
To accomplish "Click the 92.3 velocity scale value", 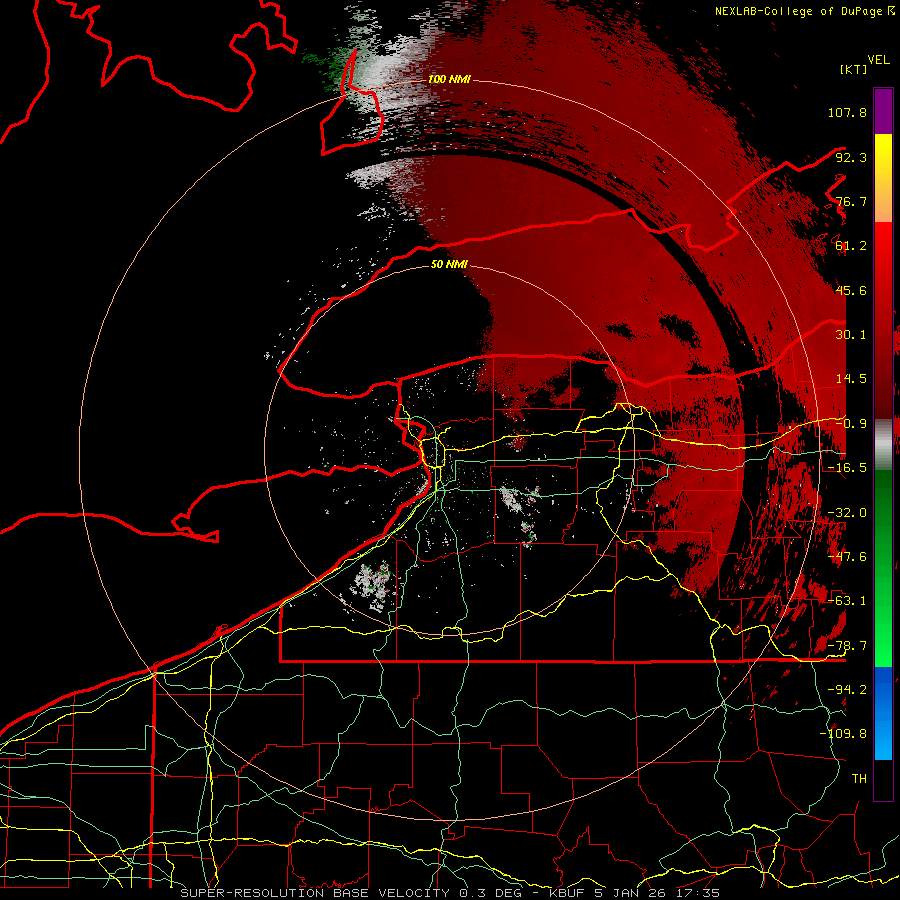I will pyautogui.click(x=851, y=157).
